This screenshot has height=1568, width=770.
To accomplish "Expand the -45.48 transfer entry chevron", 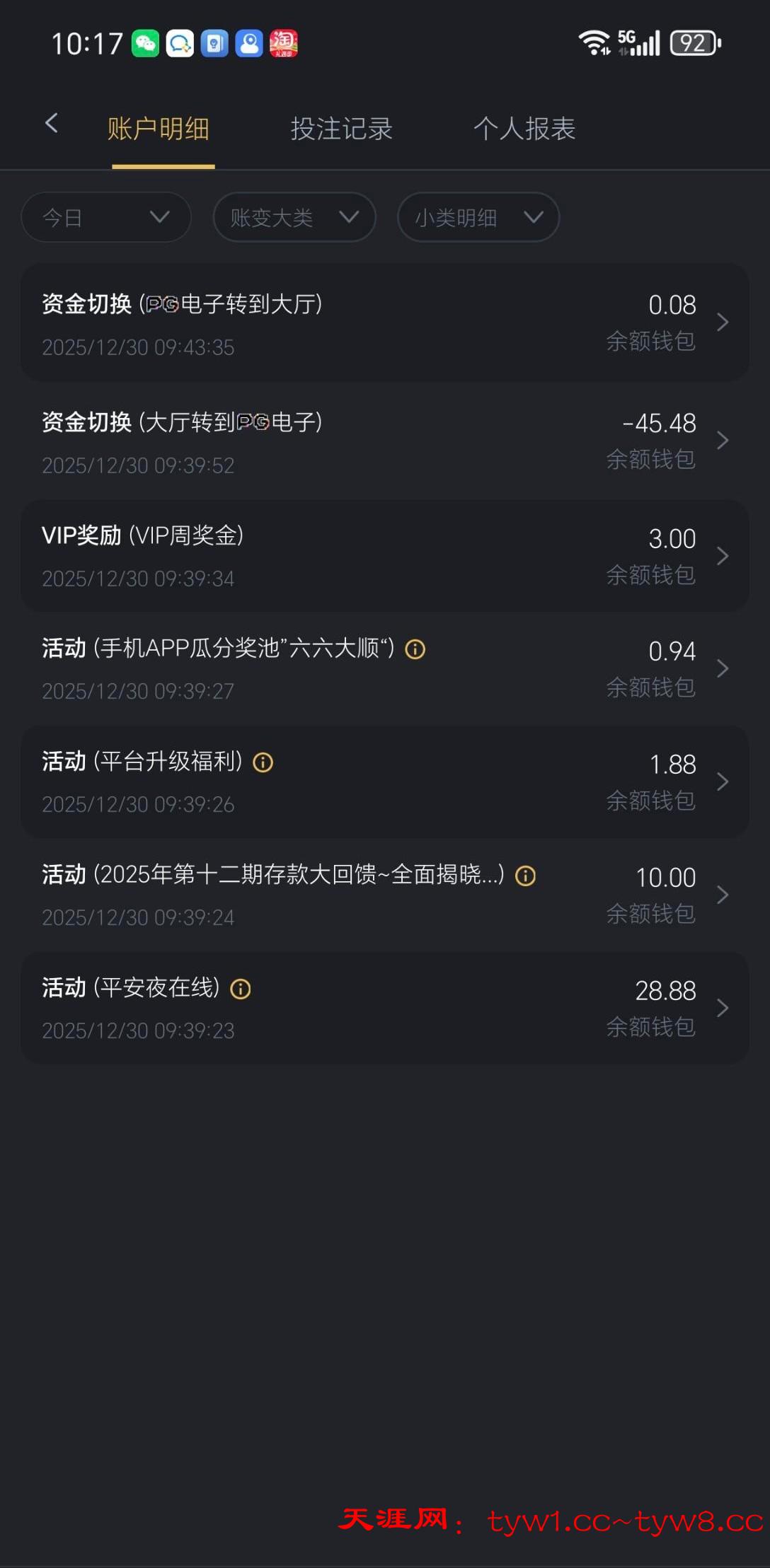I will point(723,441).
